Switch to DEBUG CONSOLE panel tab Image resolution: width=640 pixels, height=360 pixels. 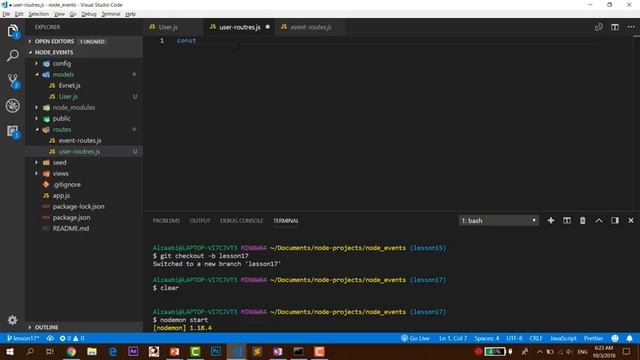[x=241, y=220]
